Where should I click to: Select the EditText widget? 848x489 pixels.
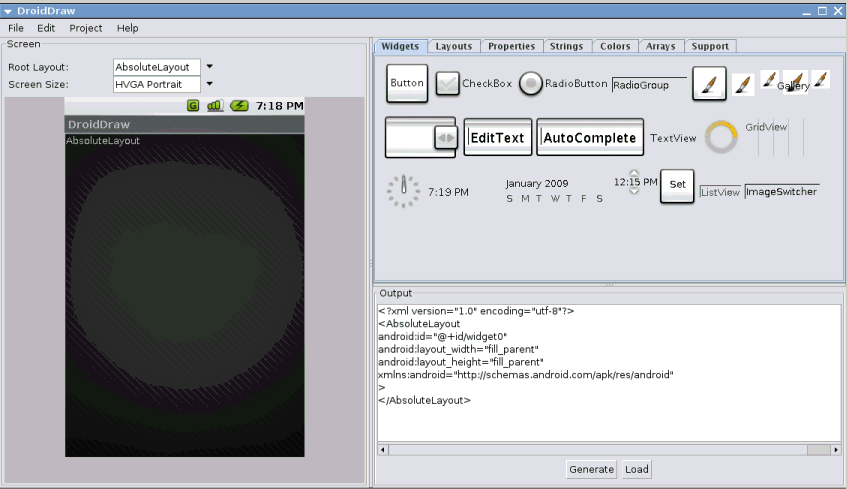[x=498, y=138]
